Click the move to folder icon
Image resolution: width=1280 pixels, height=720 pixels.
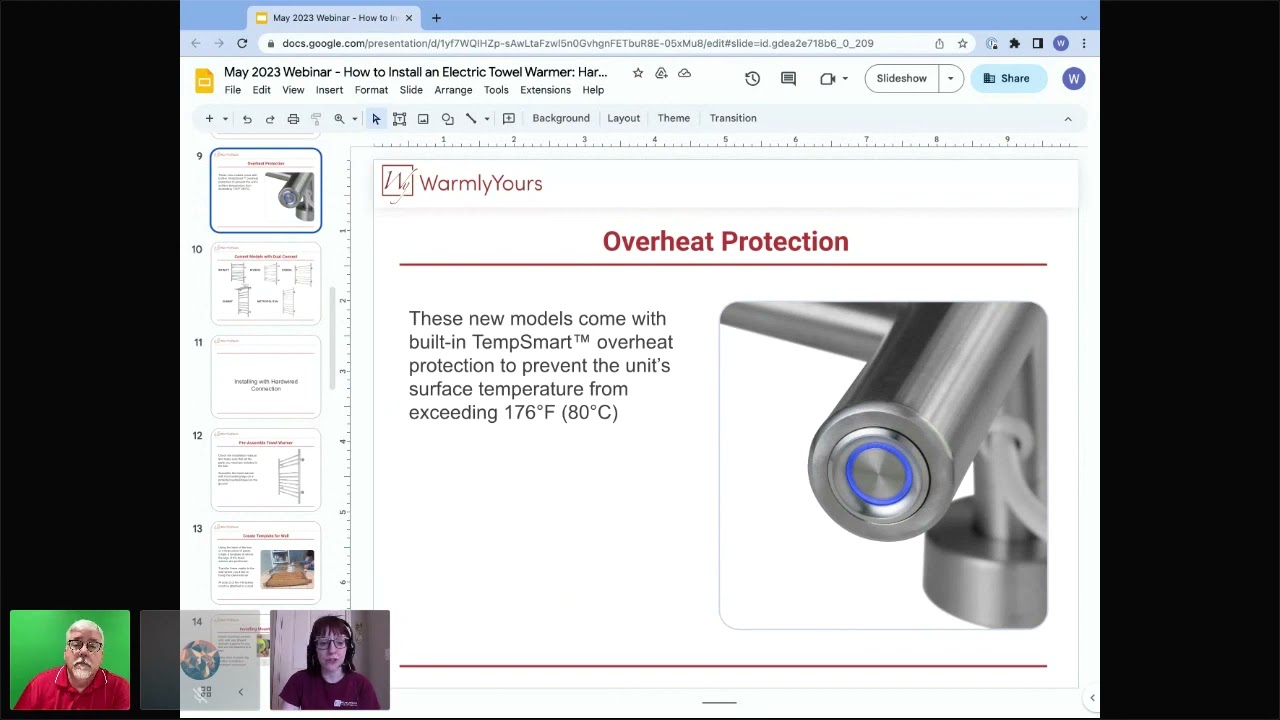661,73
